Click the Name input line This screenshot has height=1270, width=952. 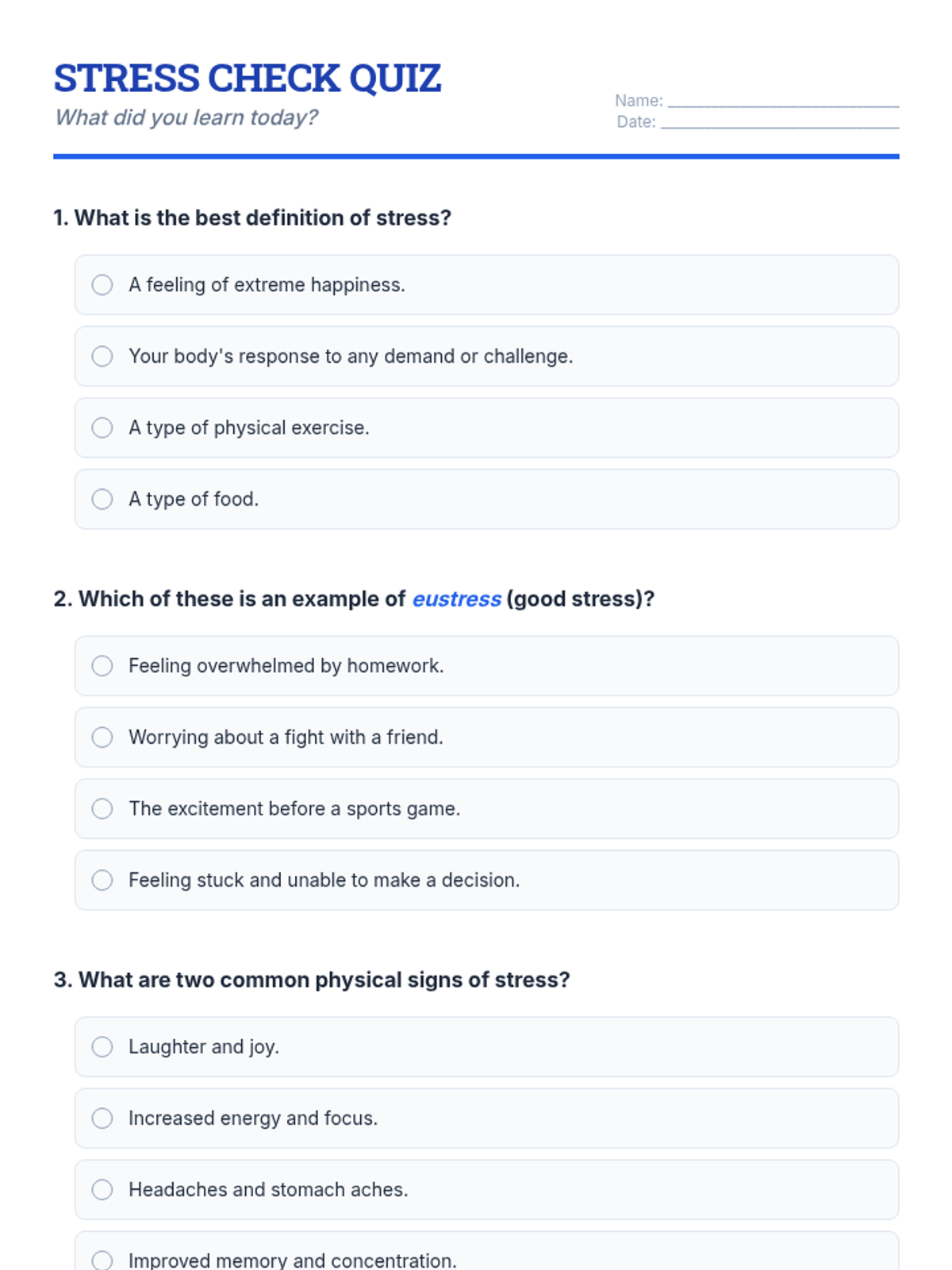[x=783, y=101]
